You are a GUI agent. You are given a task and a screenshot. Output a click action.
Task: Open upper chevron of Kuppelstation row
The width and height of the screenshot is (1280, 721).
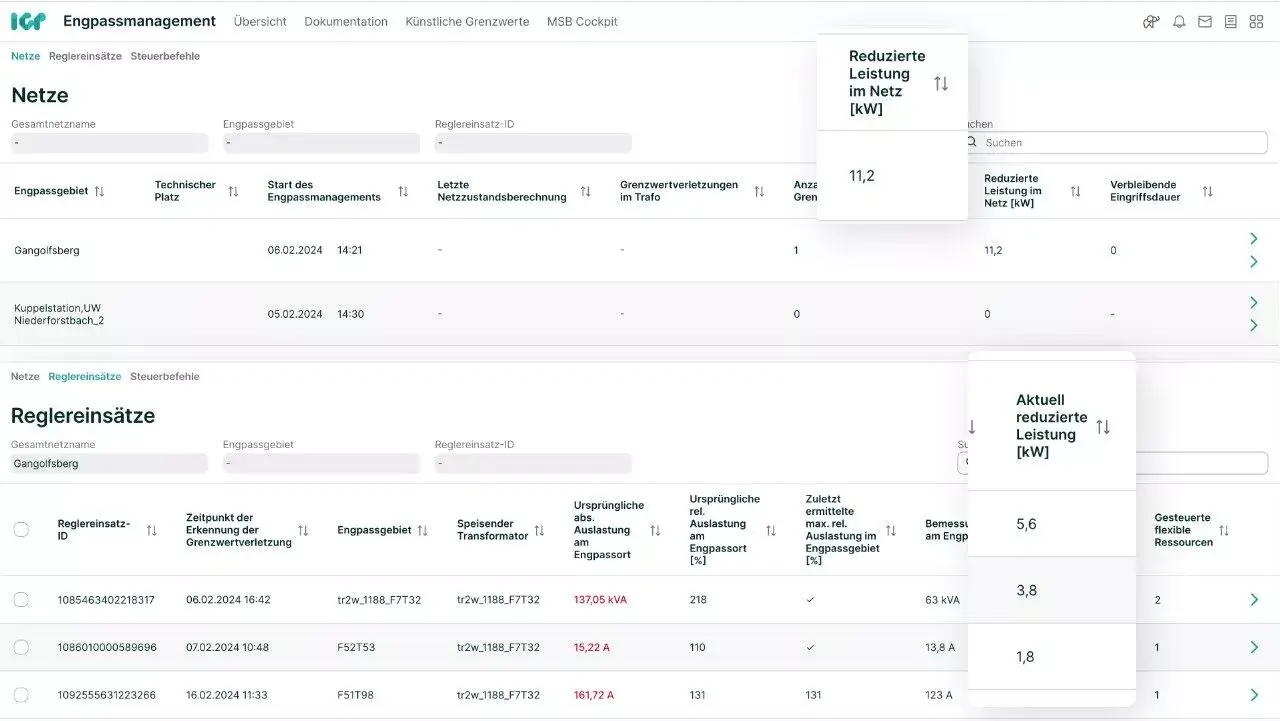tap(1254, 302)
